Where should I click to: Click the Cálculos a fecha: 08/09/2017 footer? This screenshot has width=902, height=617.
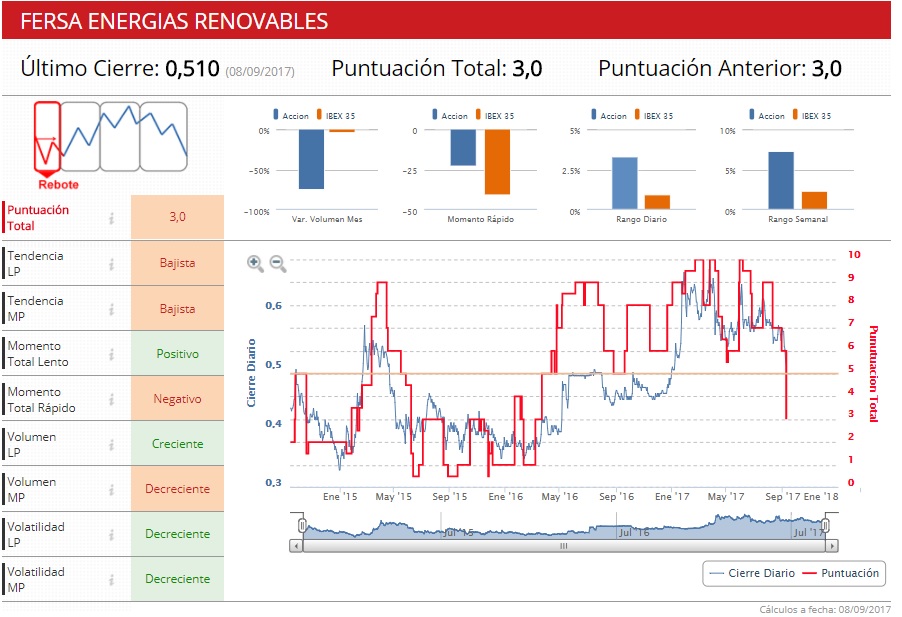point(825,610)
